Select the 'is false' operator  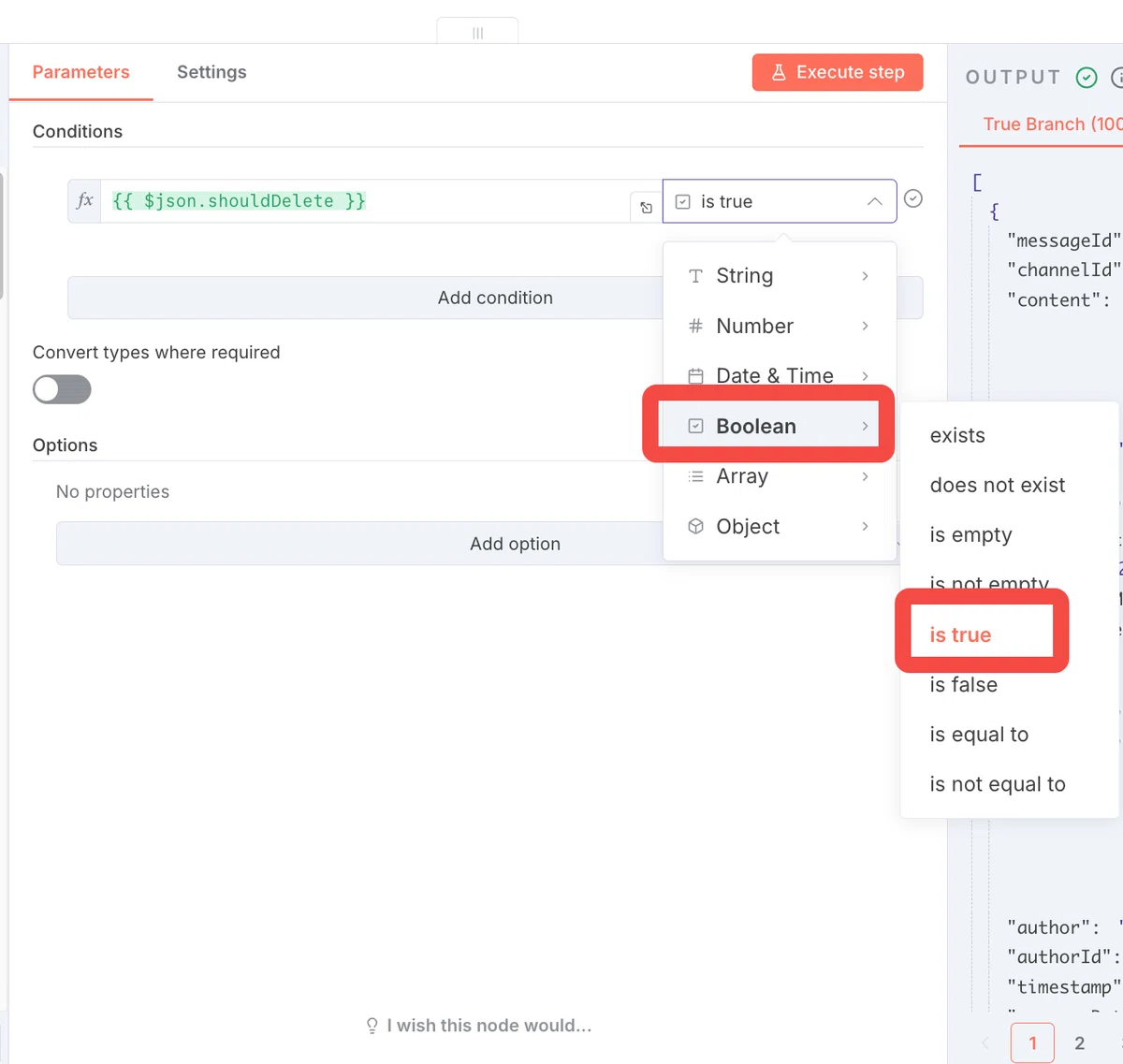(x=963, y=685)
